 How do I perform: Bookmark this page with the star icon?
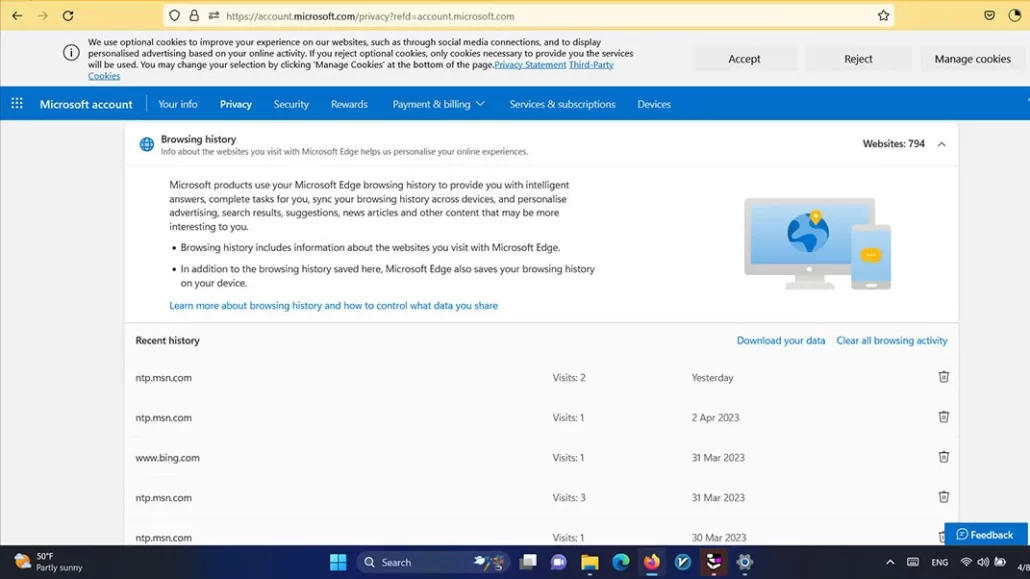click(884, 16)
